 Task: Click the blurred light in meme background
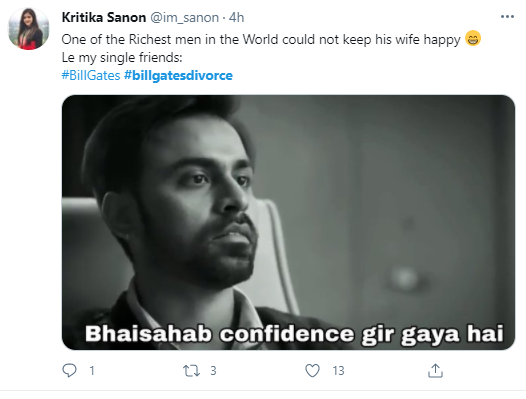point(405,277)
